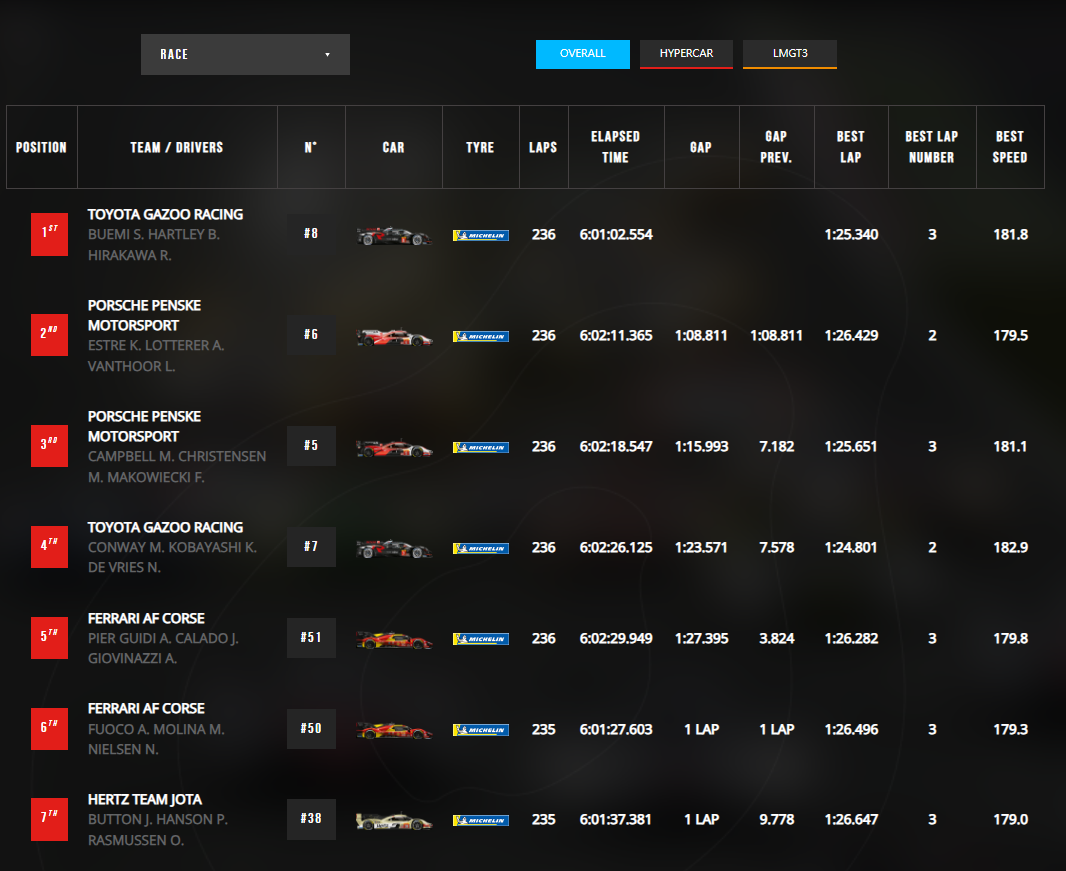Viewport: 1066px width, 871px height.
Task: Click the Jota #38 car image
Action: 394,821
